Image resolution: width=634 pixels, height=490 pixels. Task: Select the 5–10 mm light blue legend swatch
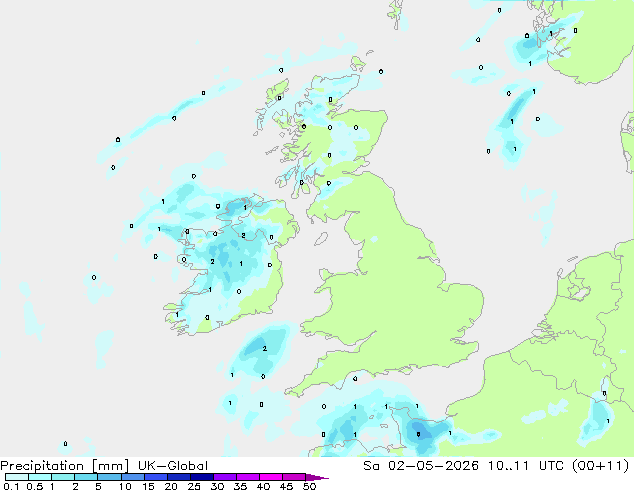[109, 477]
